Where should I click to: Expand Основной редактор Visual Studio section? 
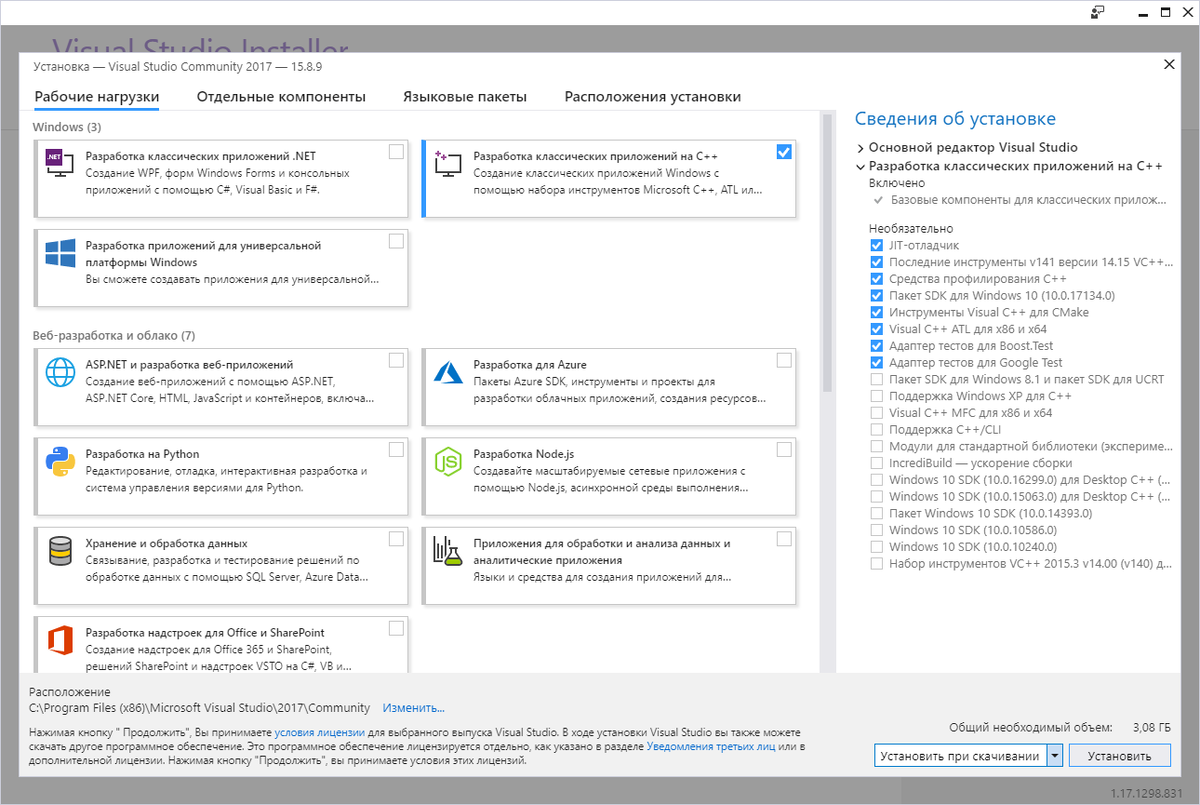[x=860, y=148]
